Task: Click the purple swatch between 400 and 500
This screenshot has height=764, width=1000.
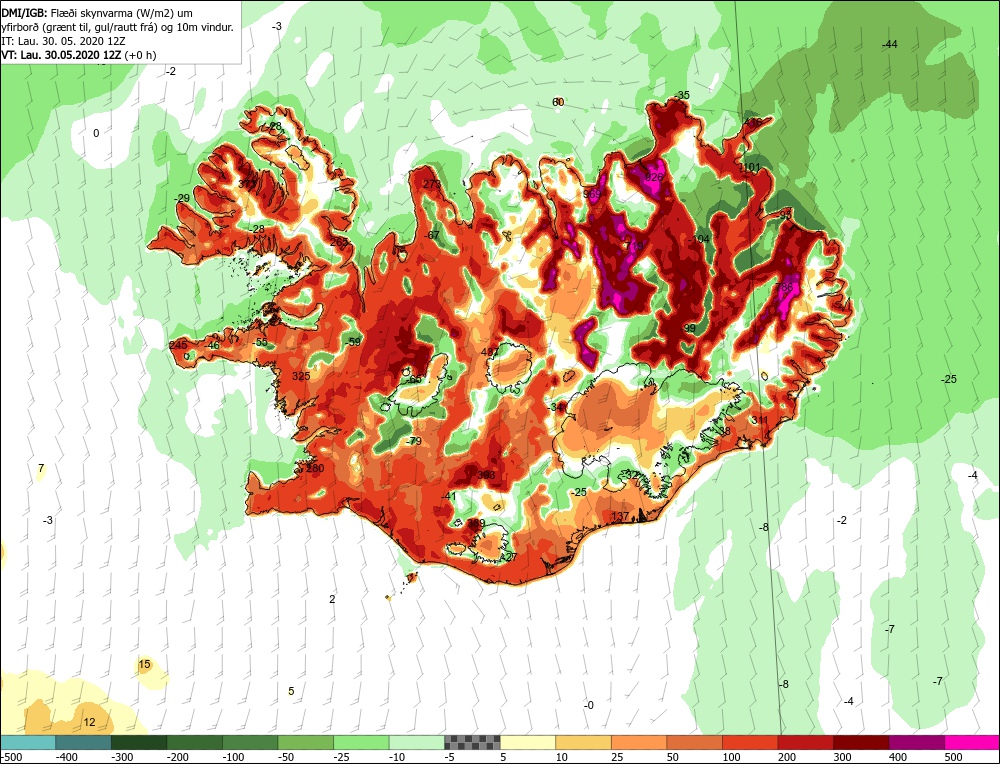Action: click(x=916, y=742)
